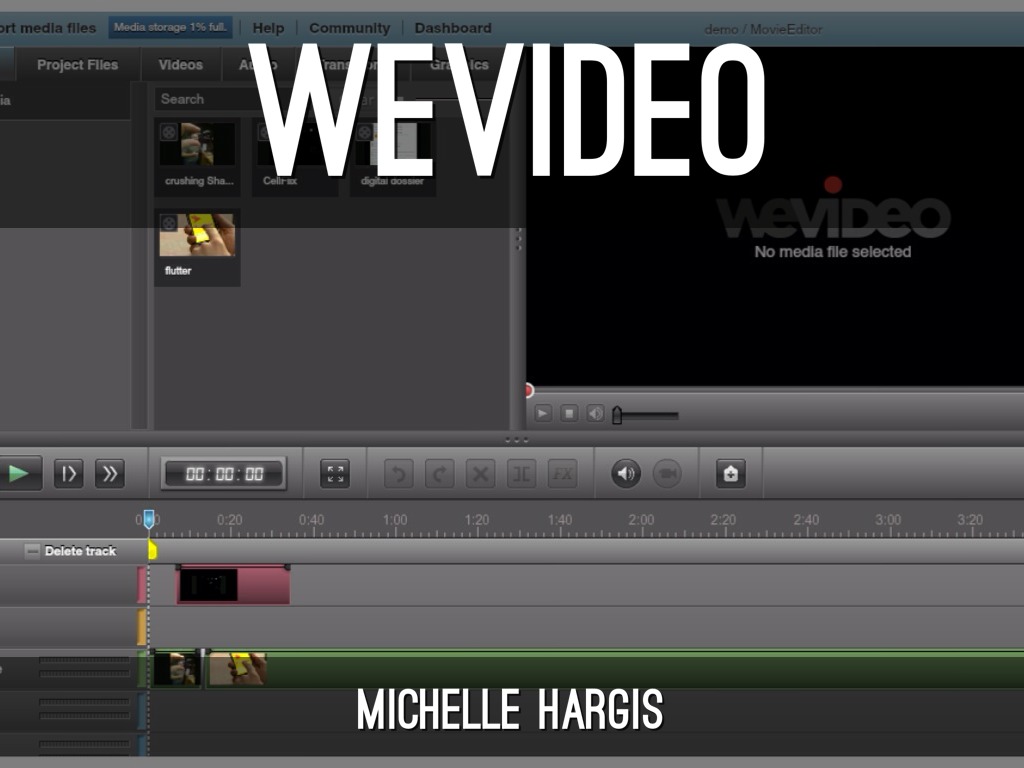Collapse track using minus beside Delete track

pyautogui.click(x=33, y=551)
